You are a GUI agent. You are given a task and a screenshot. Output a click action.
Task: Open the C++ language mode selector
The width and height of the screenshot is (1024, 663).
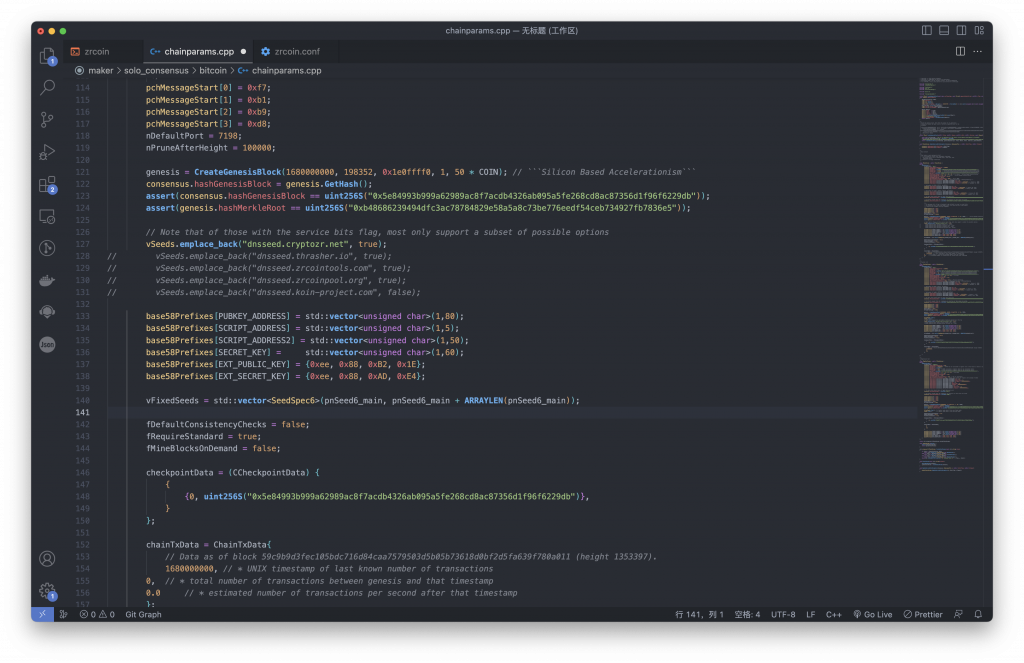[833, 614]
